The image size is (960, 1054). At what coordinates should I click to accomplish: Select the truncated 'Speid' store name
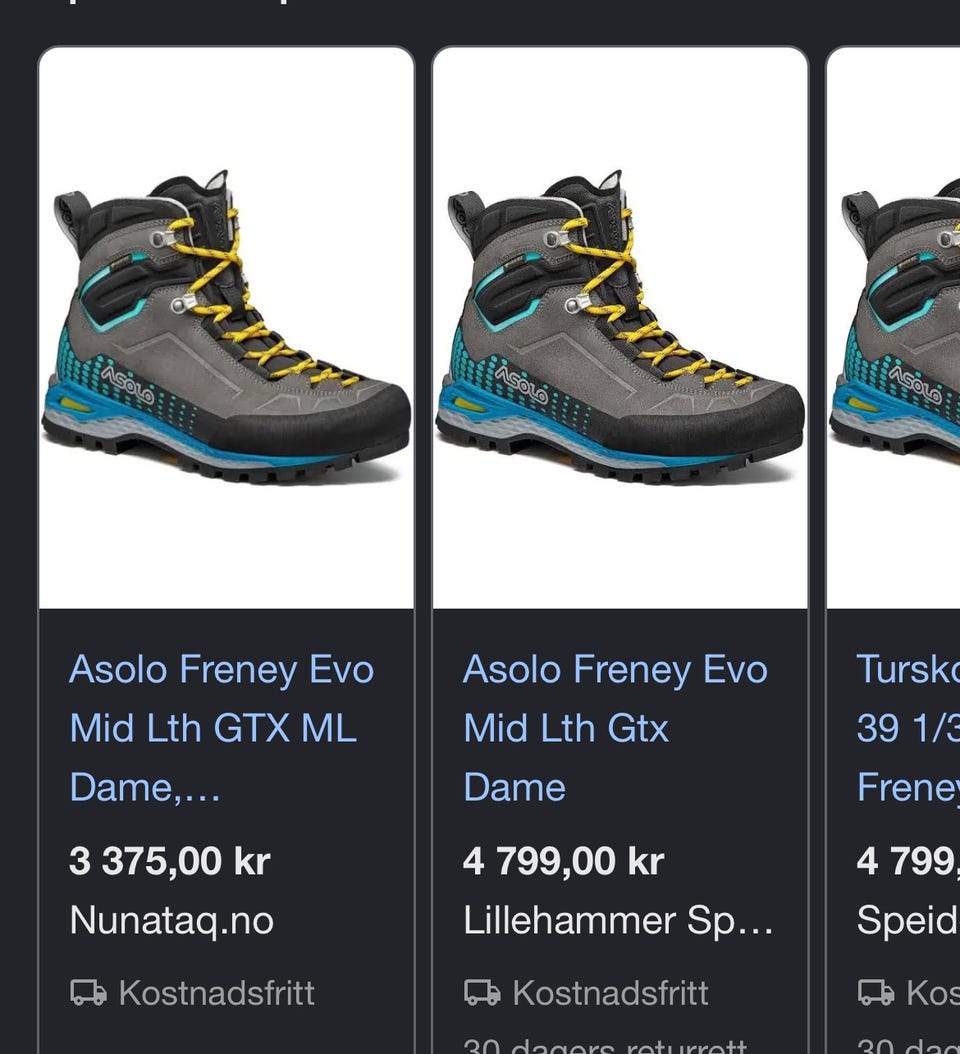click(908, 920)
